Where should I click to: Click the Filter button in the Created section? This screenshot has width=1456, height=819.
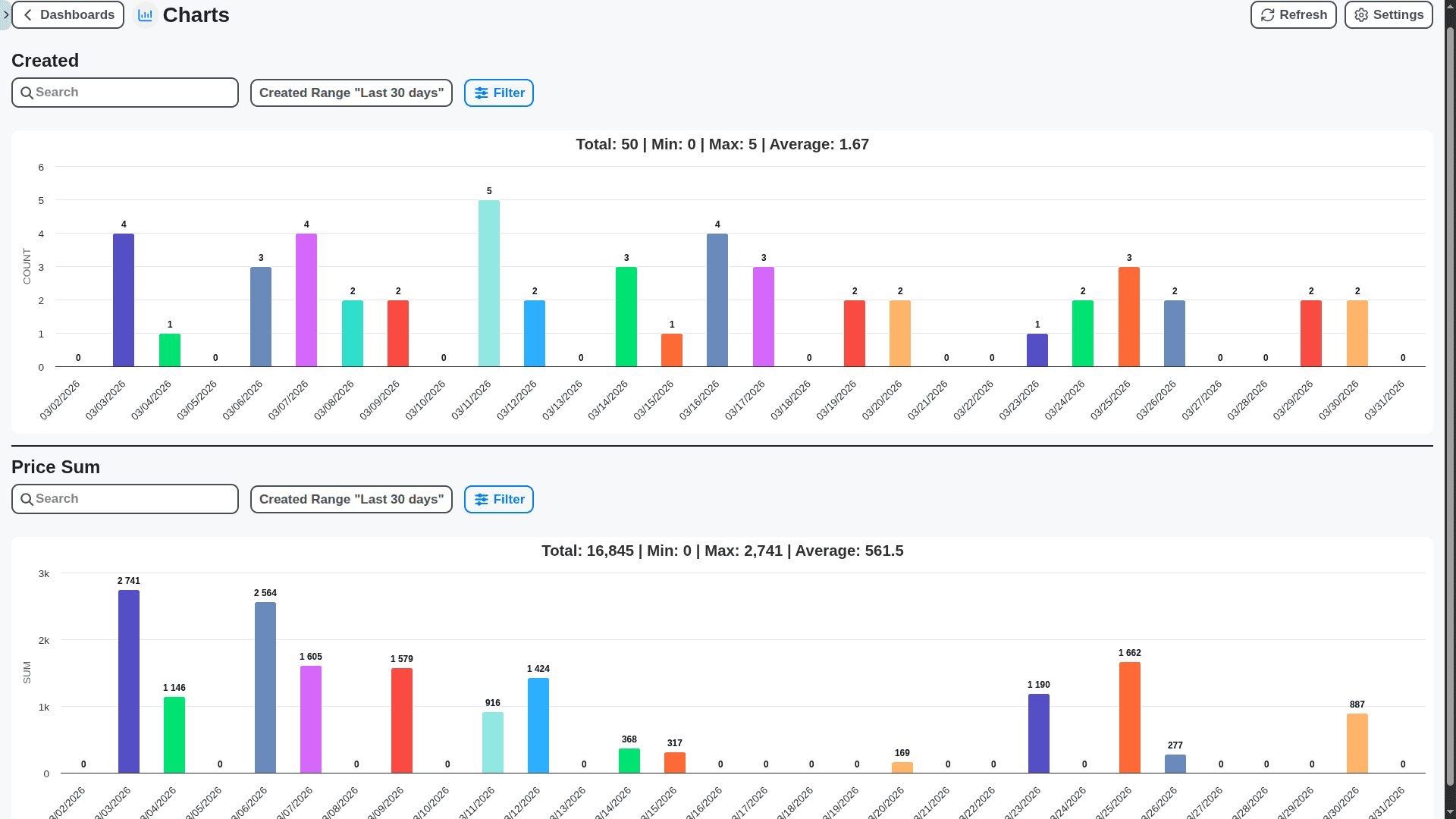(498, 93)
